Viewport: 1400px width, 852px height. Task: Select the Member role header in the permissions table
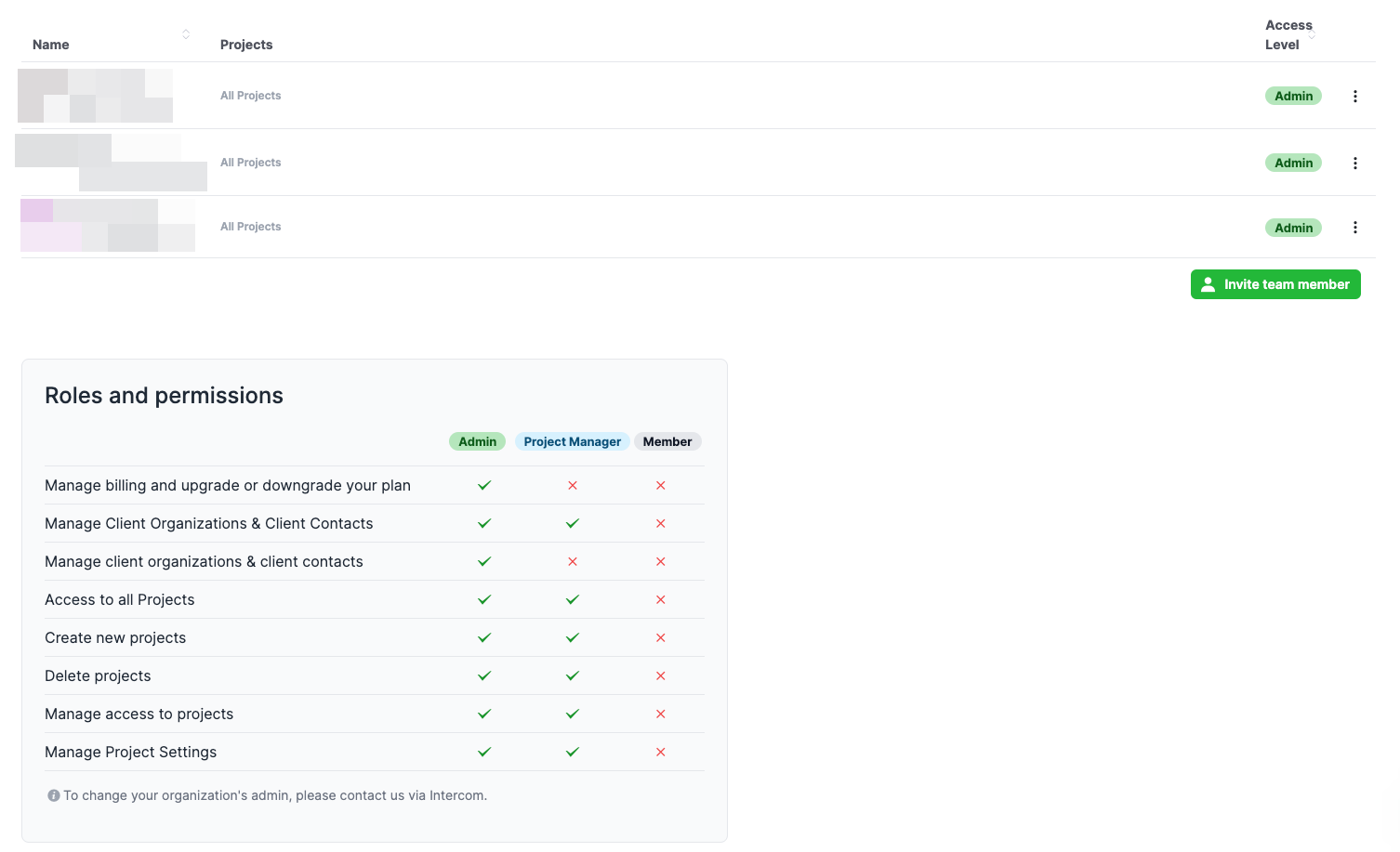[x=667, y=441]
